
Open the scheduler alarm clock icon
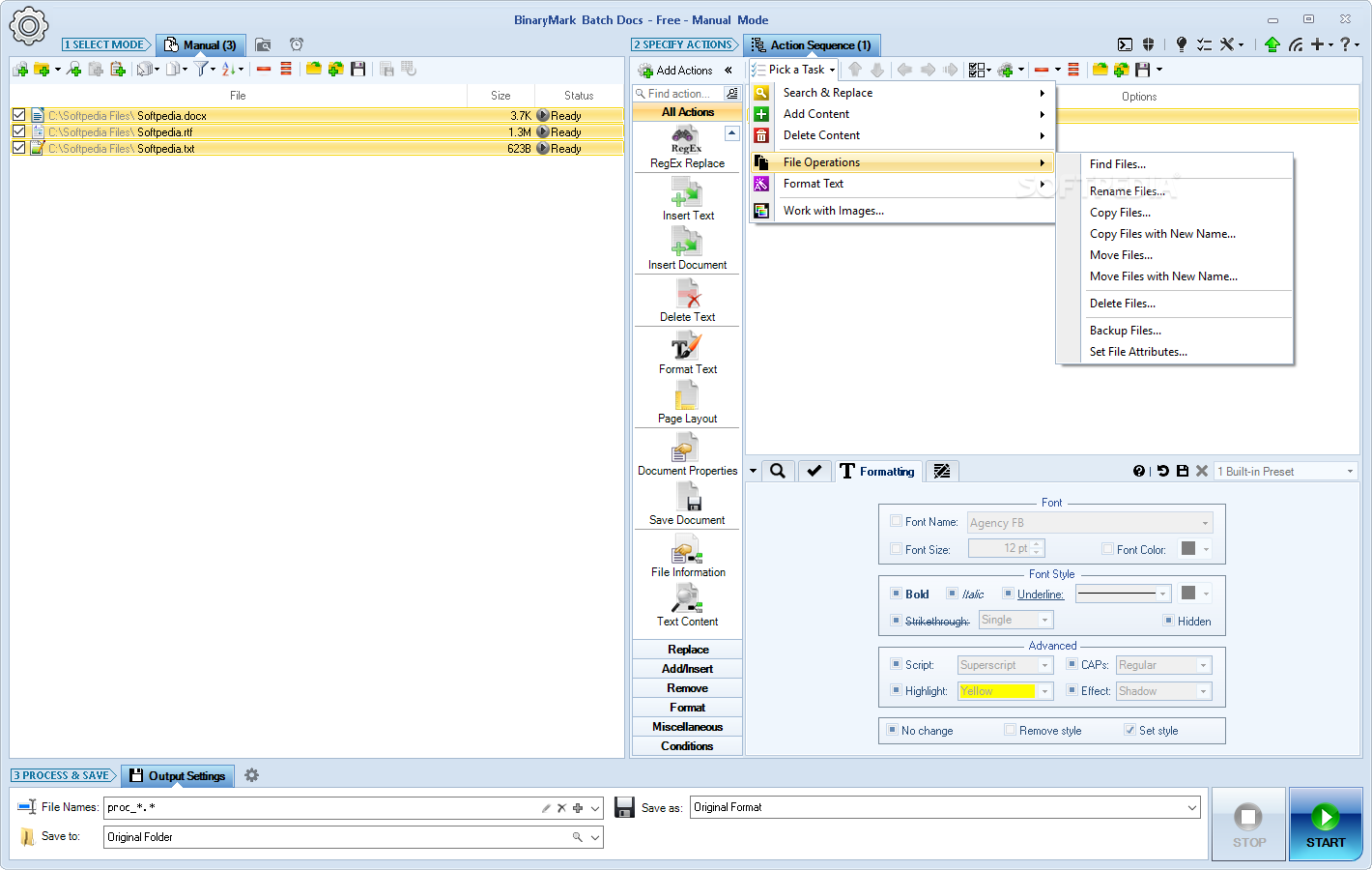point(297,44)
